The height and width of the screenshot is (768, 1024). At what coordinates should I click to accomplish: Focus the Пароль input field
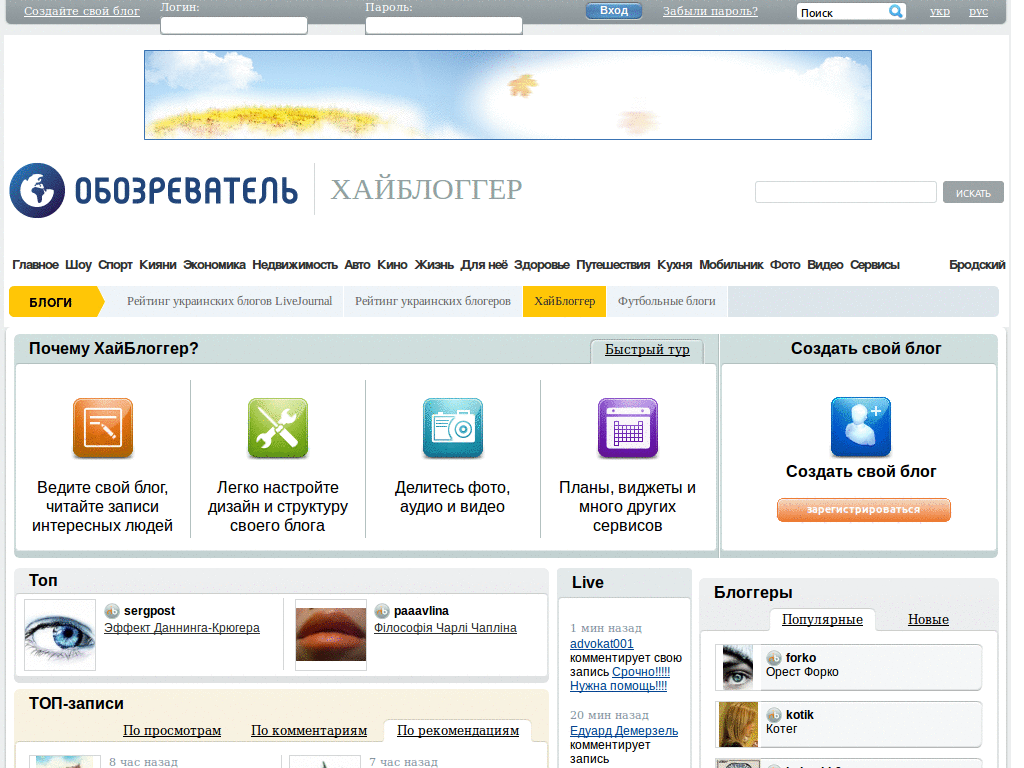(444, 25)
